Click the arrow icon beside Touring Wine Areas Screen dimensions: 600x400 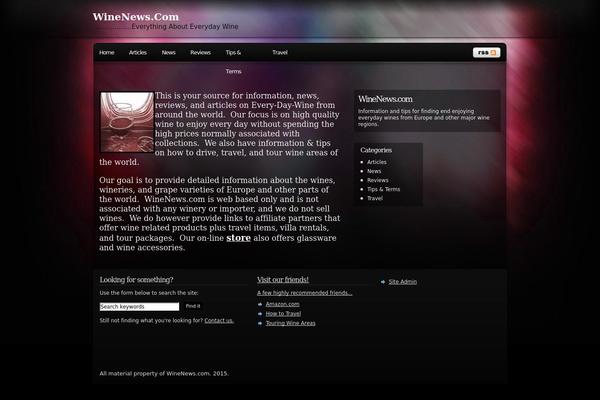click(260, 323)
